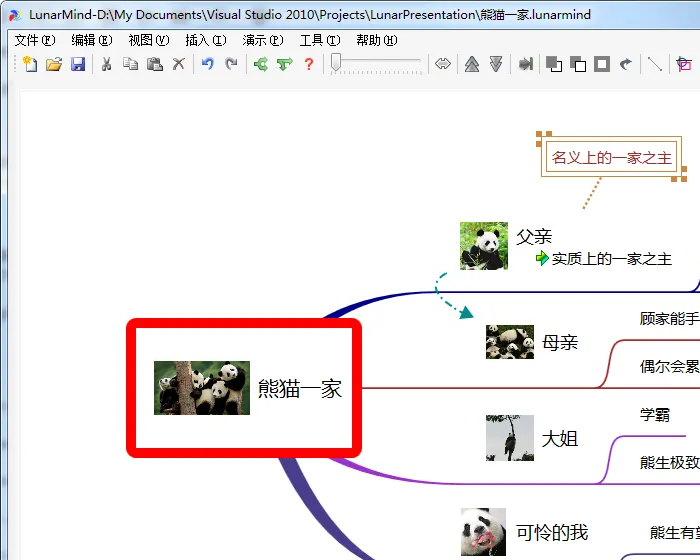Screen dimensions: 700x560
Task: Click the 大姐 climbing panda thumbnail
Action: tap(510, 438)
